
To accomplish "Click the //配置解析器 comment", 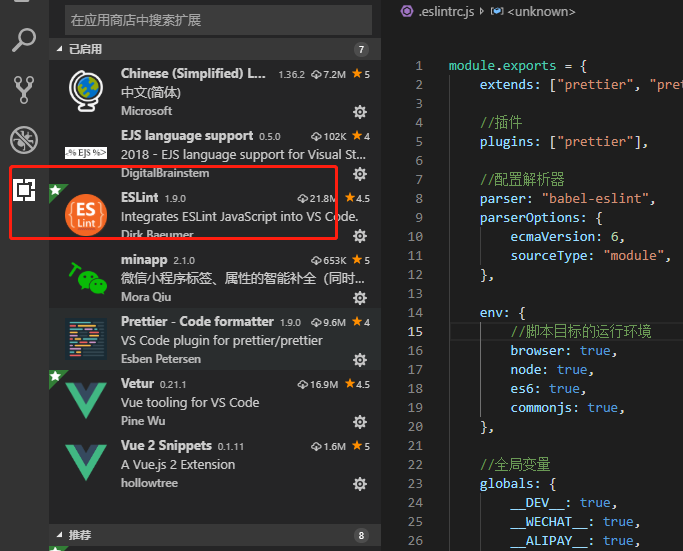I will coord(522,179).
